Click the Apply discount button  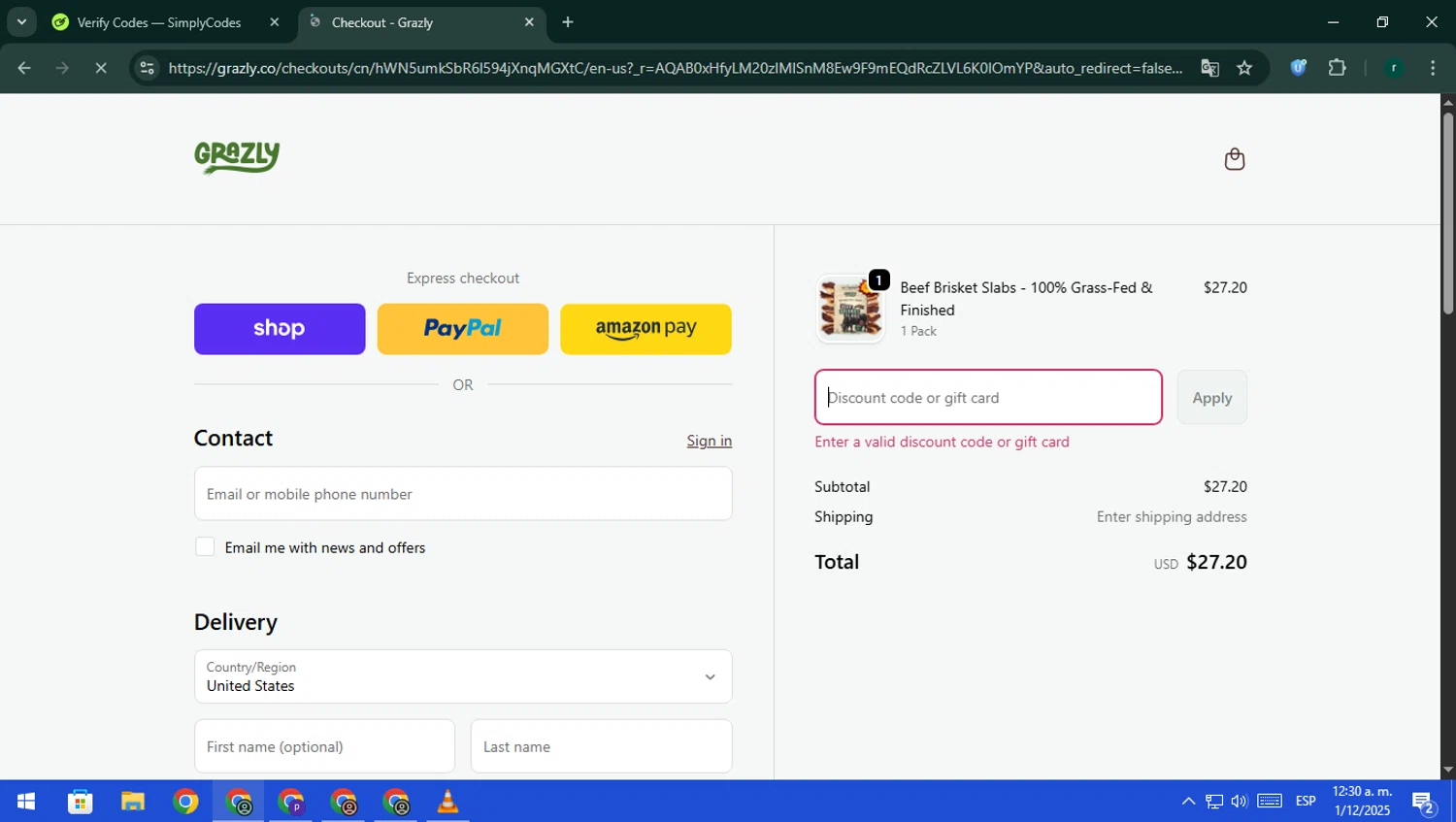click(x=1211, y=397)
